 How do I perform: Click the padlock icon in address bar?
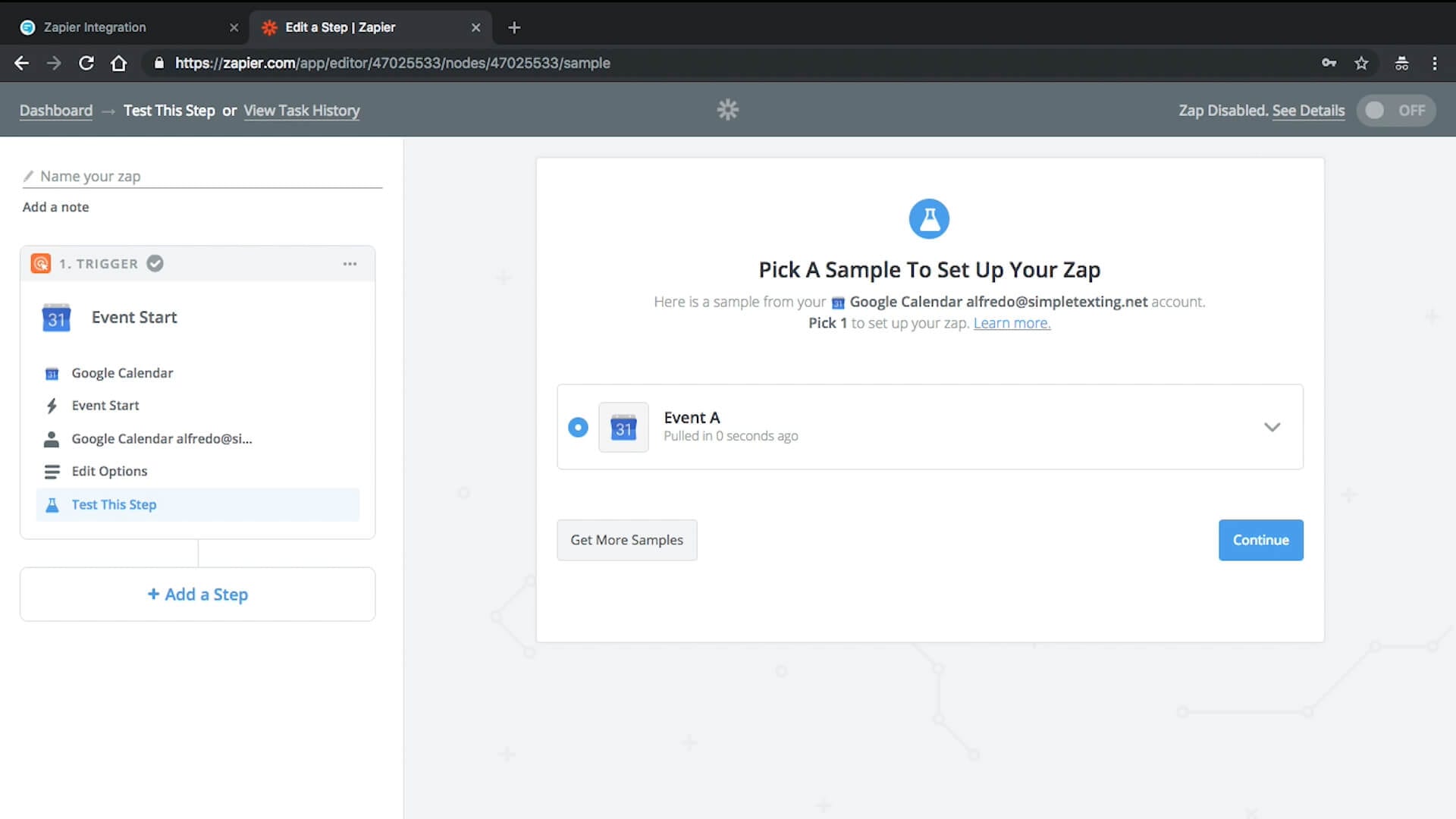pyautogui.click(x=158, y=63)
